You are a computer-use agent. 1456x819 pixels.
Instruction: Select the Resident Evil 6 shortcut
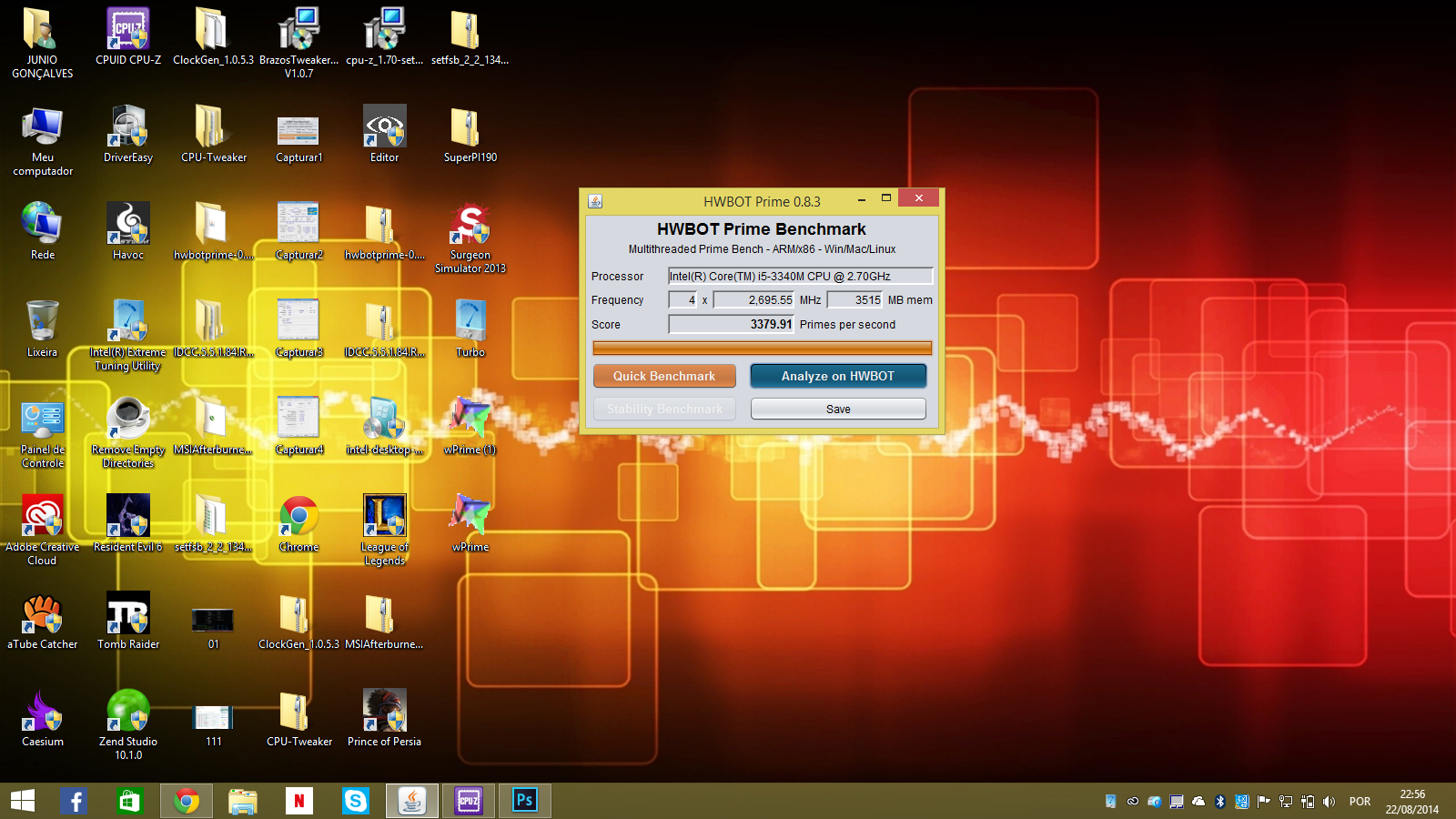click(128, 523)
